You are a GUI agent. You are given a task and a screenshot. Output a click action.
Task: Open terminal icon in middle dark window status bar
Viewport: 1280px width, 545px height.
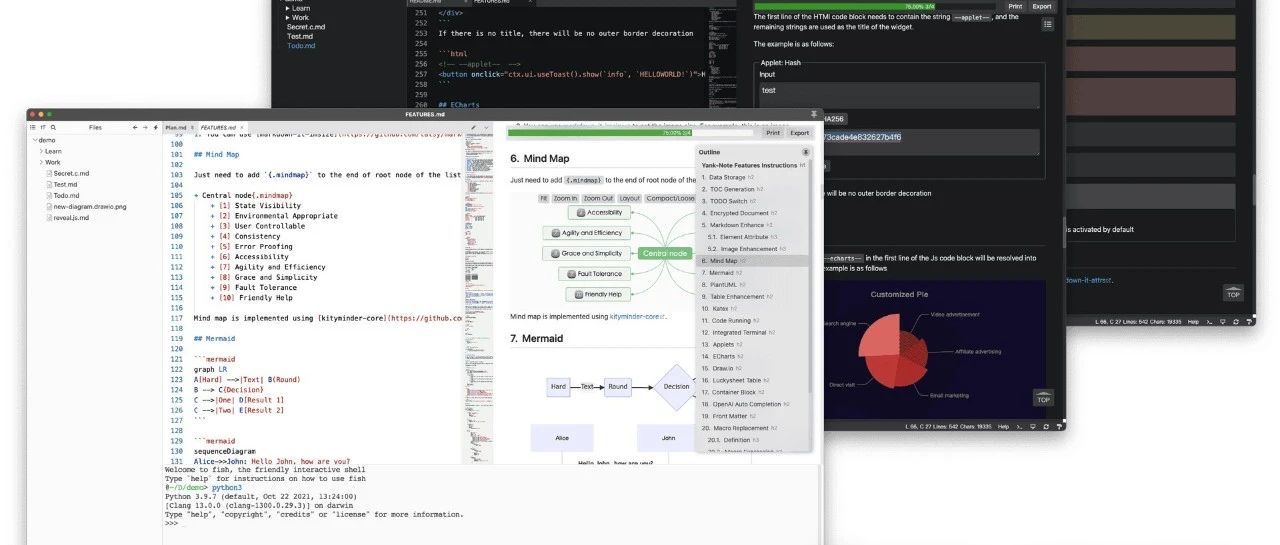tap(1017, 427)
